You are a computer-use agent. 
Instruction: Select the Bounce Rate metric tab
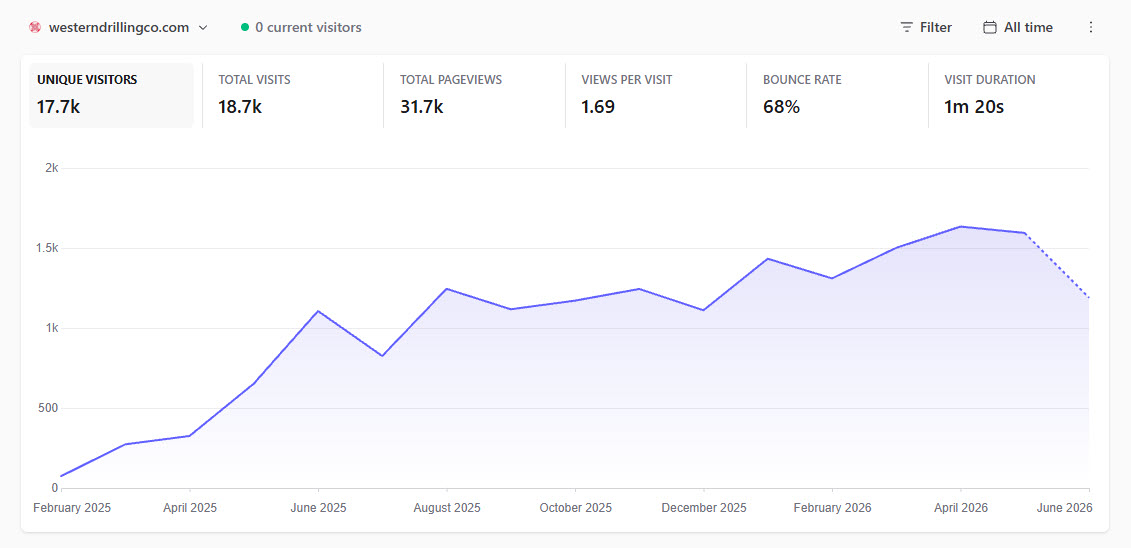[x=837, y=95]
